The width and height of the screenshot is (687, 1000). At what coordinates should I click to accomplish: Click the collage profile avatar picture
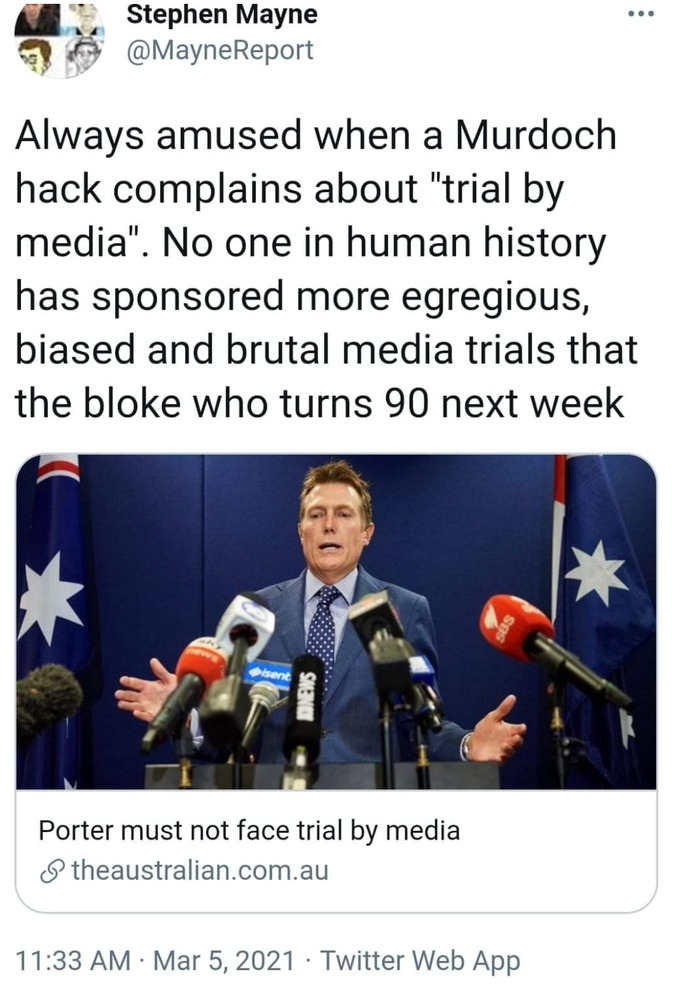point(59,40)
